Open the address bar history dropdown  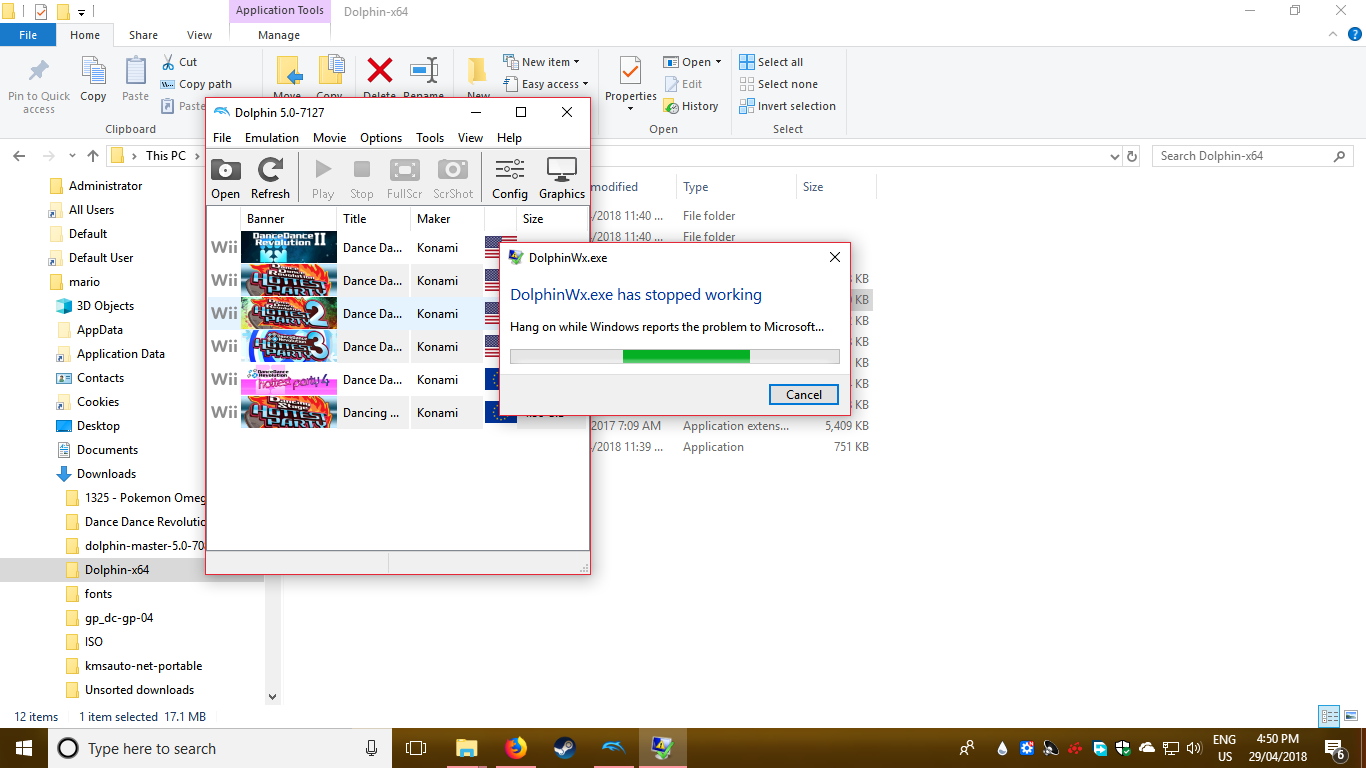1116,157
